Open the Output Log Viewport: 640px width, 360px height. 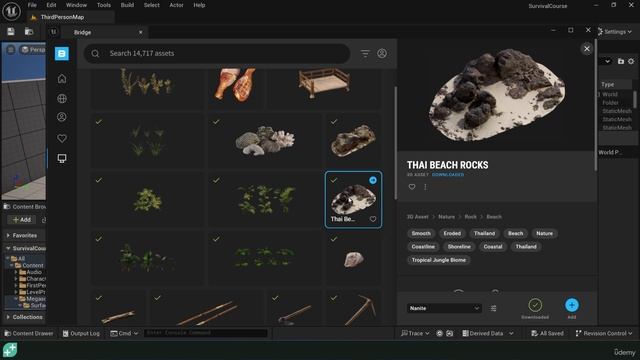click(81, 333)
